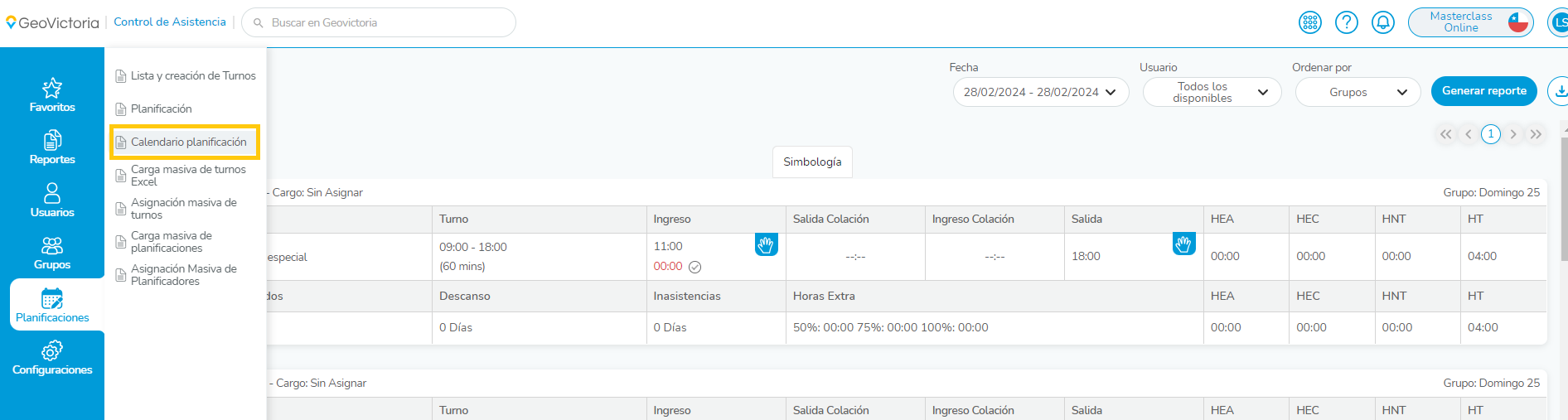Open Lista y creación de Turnos
The image size is (1568, 420).
192,75
